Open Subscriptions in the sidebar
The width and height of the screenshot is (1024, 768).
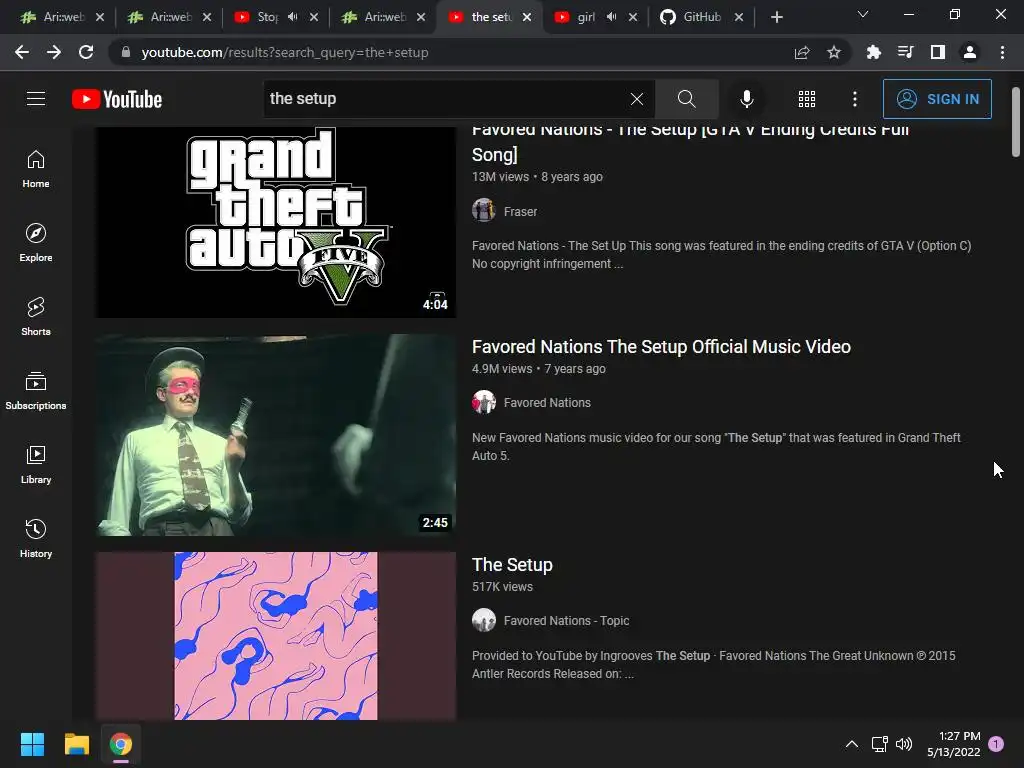[36, 391]
